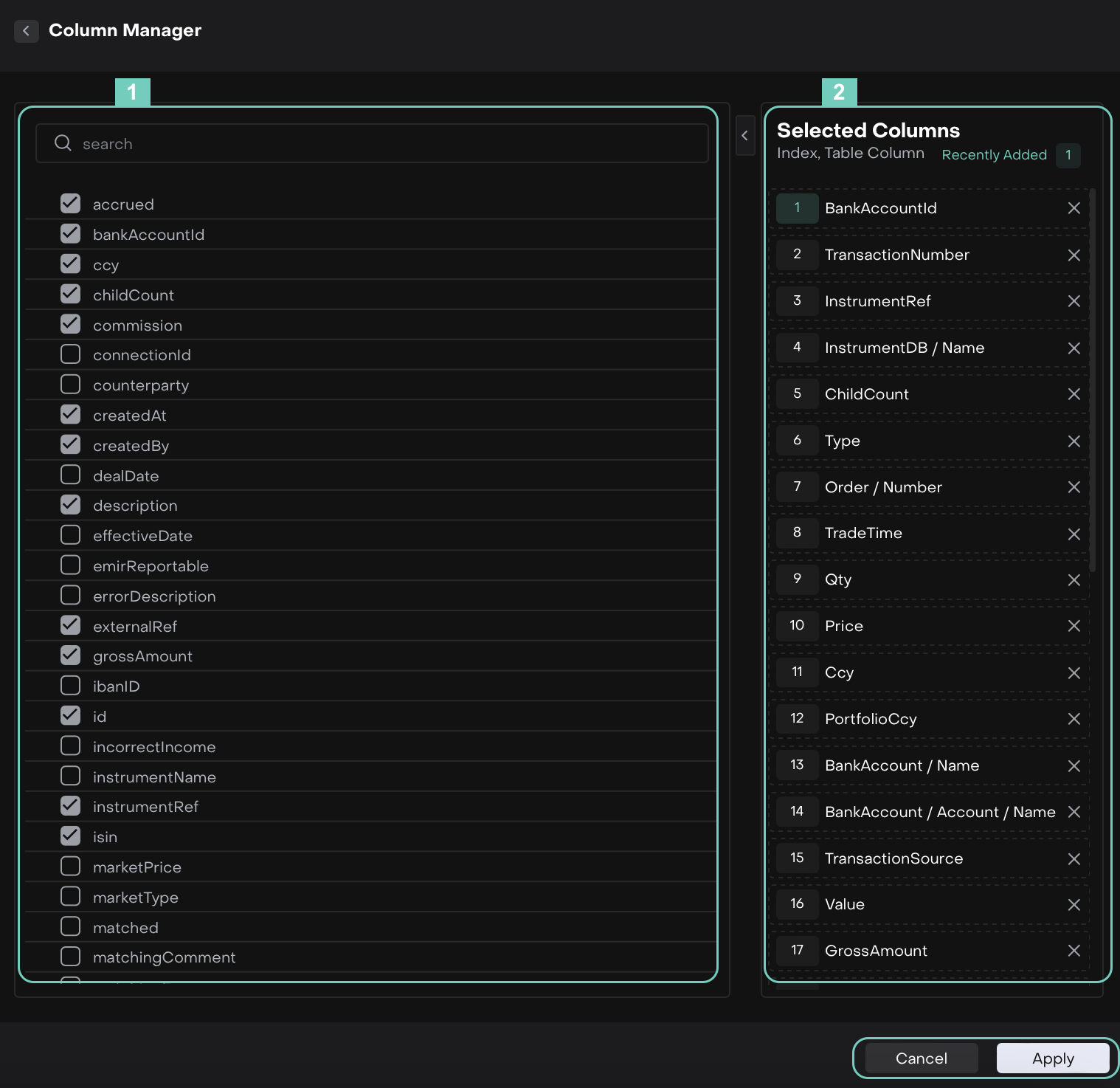The height and width of the screenshot is (1088, 1120).
Task: Remove the Price column entry
Action: [x=1074, y=626]
